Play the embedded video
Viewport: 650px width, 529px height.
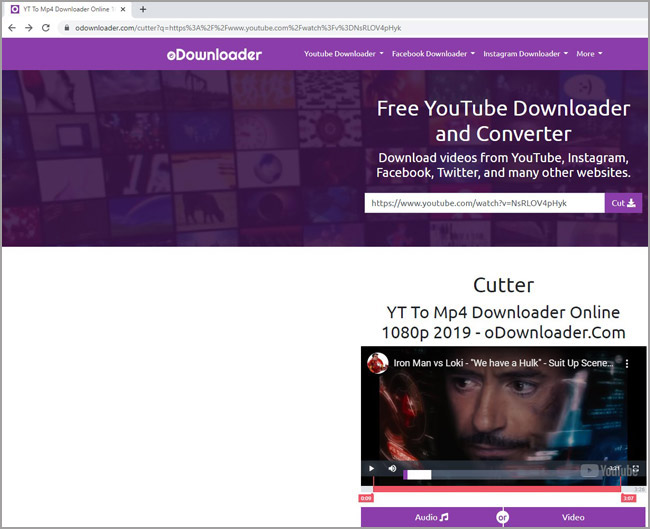(371, 468)
